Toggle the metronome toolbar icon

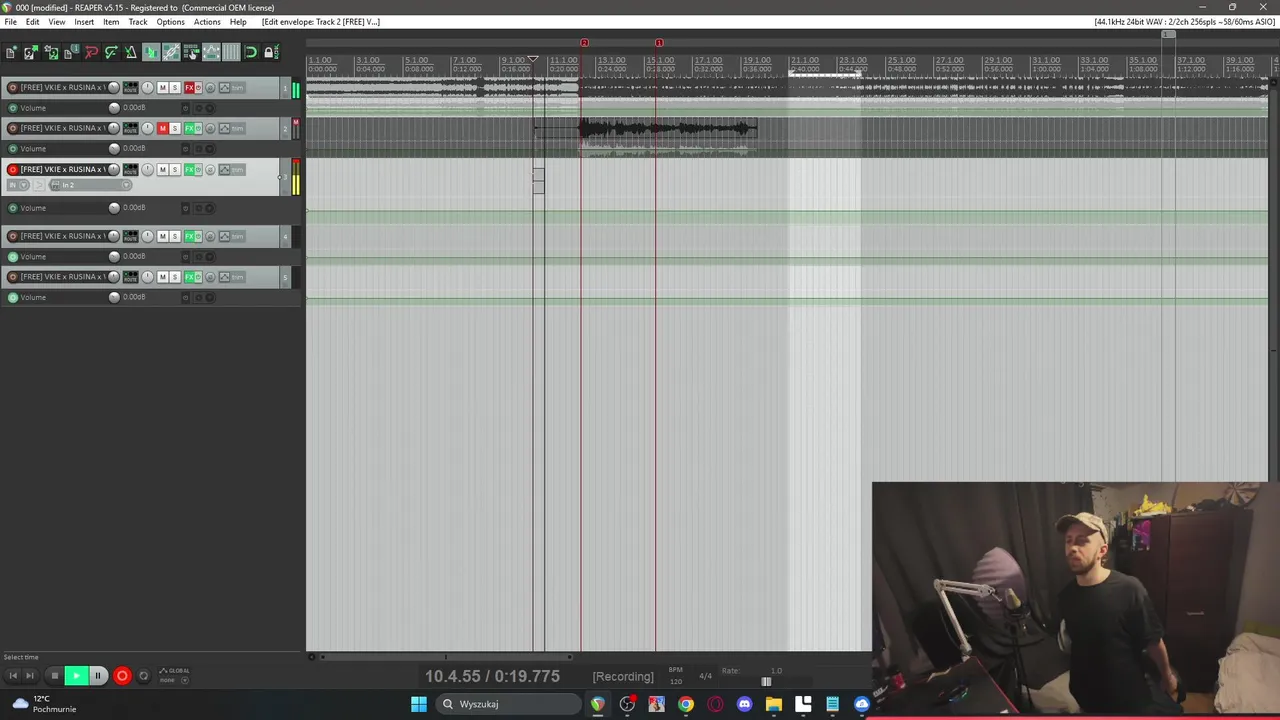click(x=130, y=52)
